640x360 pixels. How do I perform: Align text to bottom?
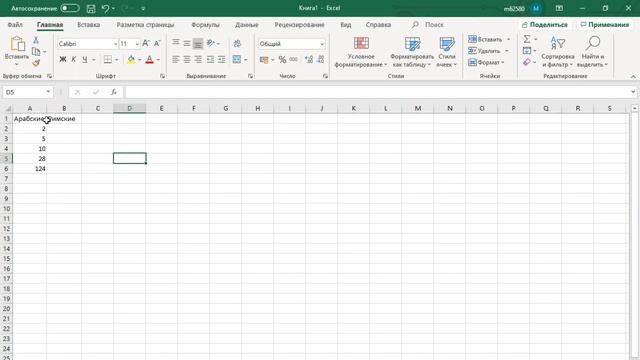point(198,43)
